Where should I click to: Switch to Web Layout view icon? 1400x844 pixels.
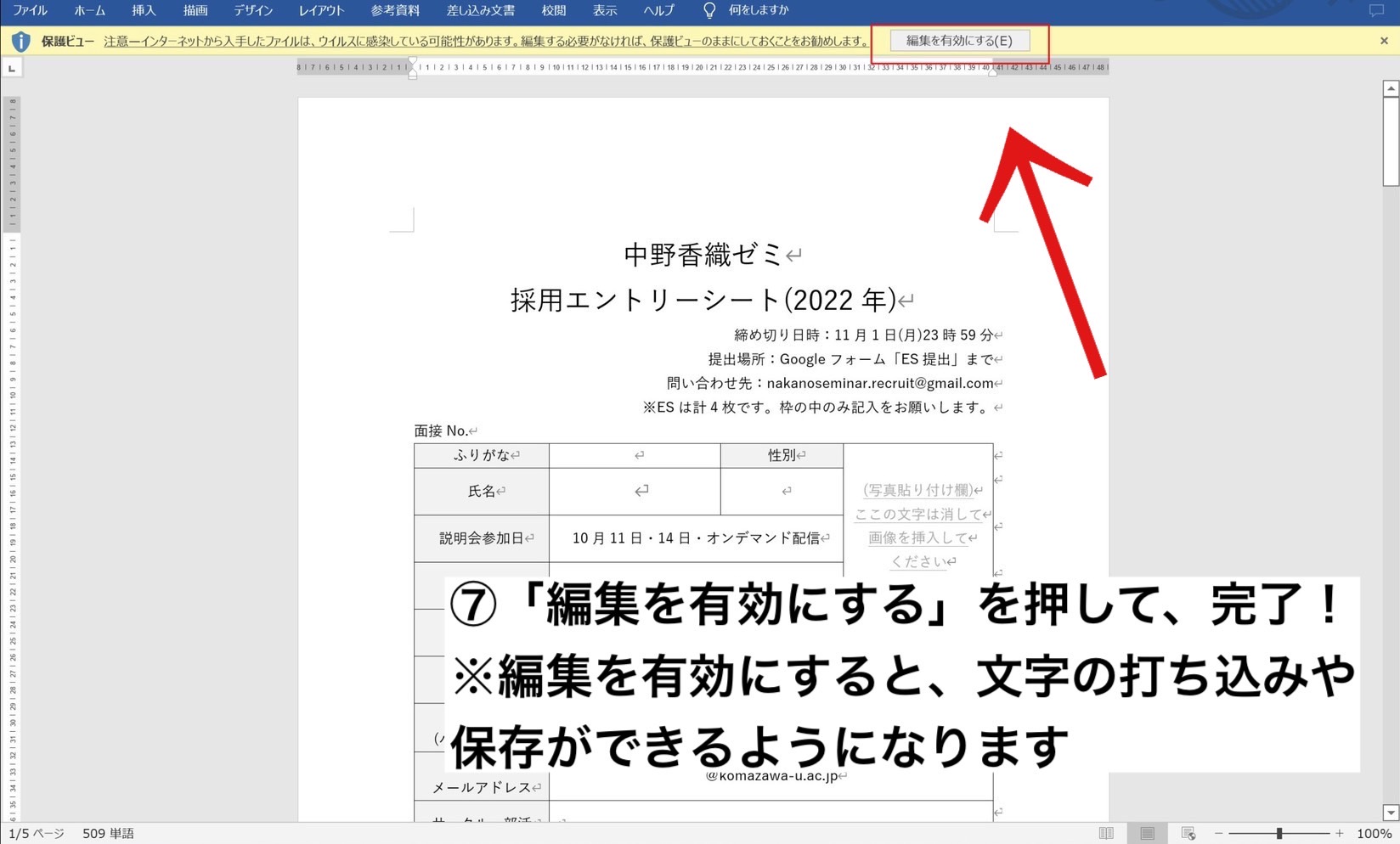[x=1188, y=834]
